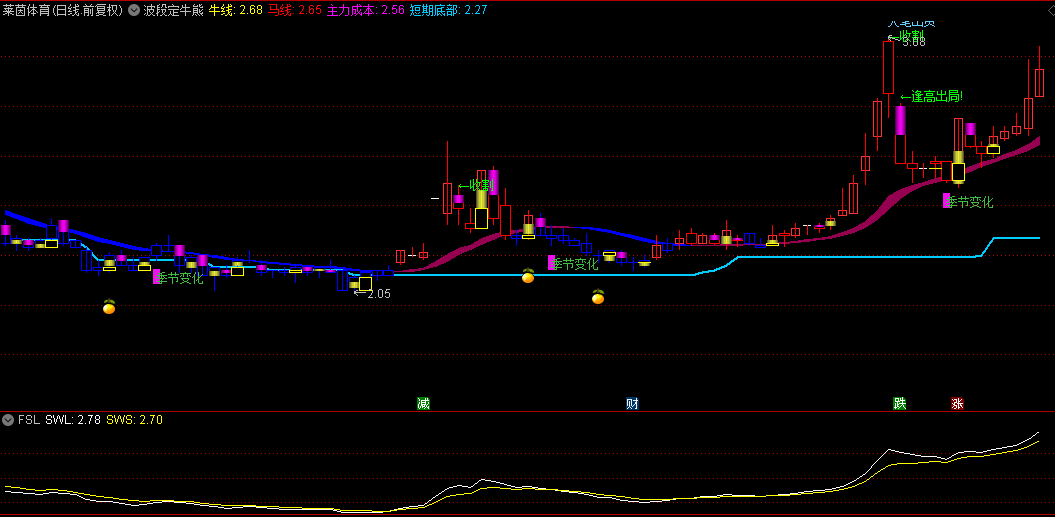1055x517 pixels.
Task: Click the leftmost 季节变化 label
Action: click(178, 277)
